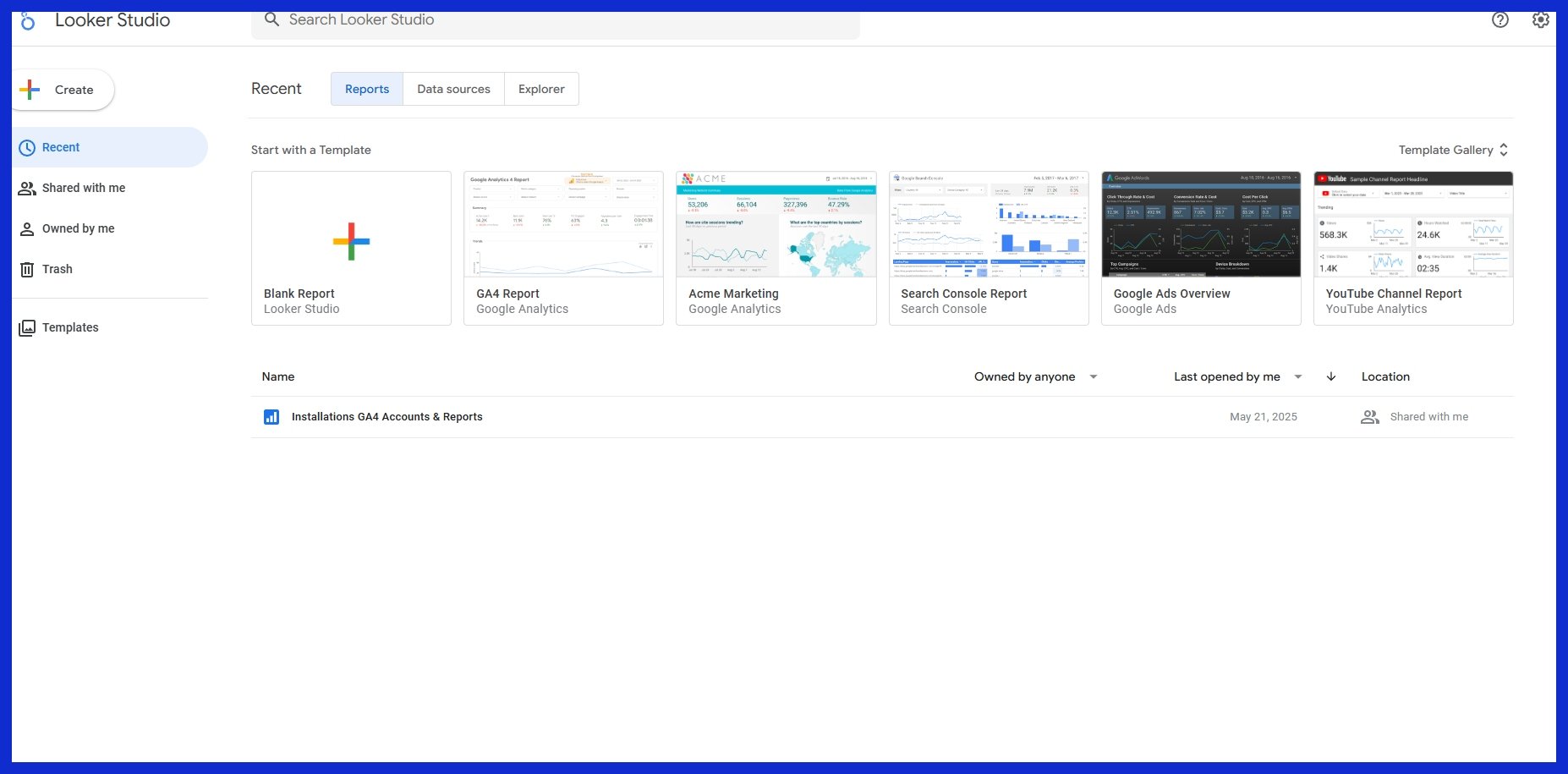Click the search magnifier icon
Screen dimensions: 1568x774
[271, 19]
